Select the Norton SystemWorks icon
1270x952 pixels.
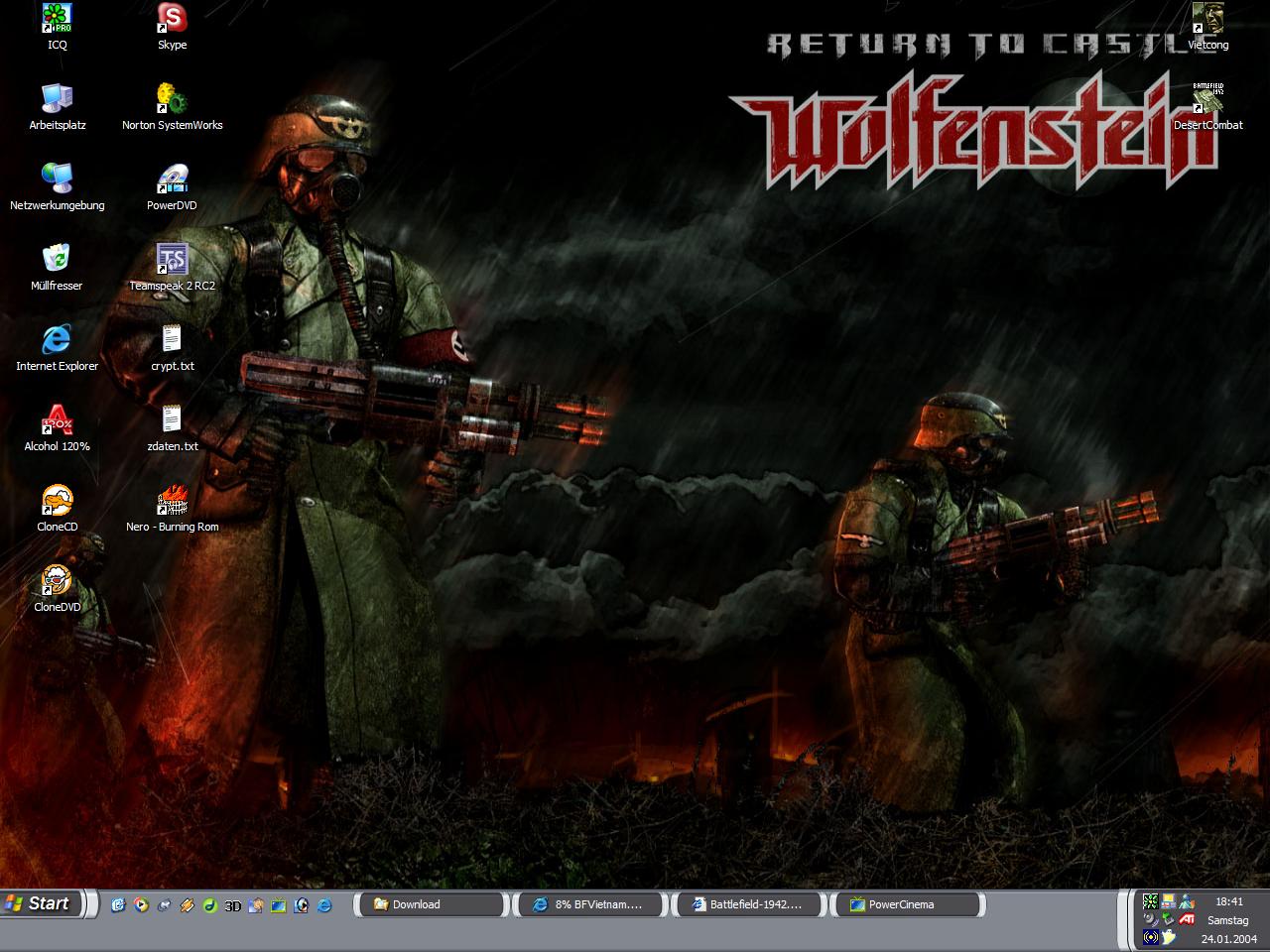(172, 99)
